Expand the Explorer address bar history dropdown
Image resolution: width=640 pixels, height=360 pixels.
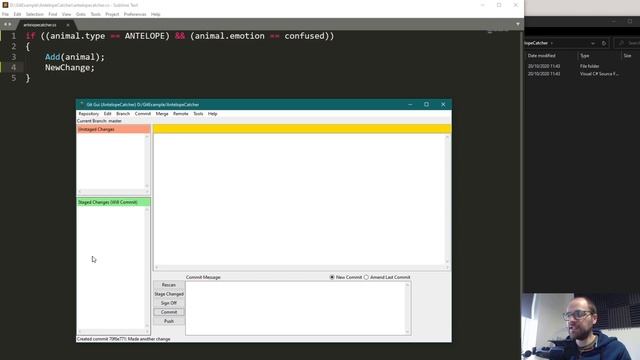click(593, 43)
